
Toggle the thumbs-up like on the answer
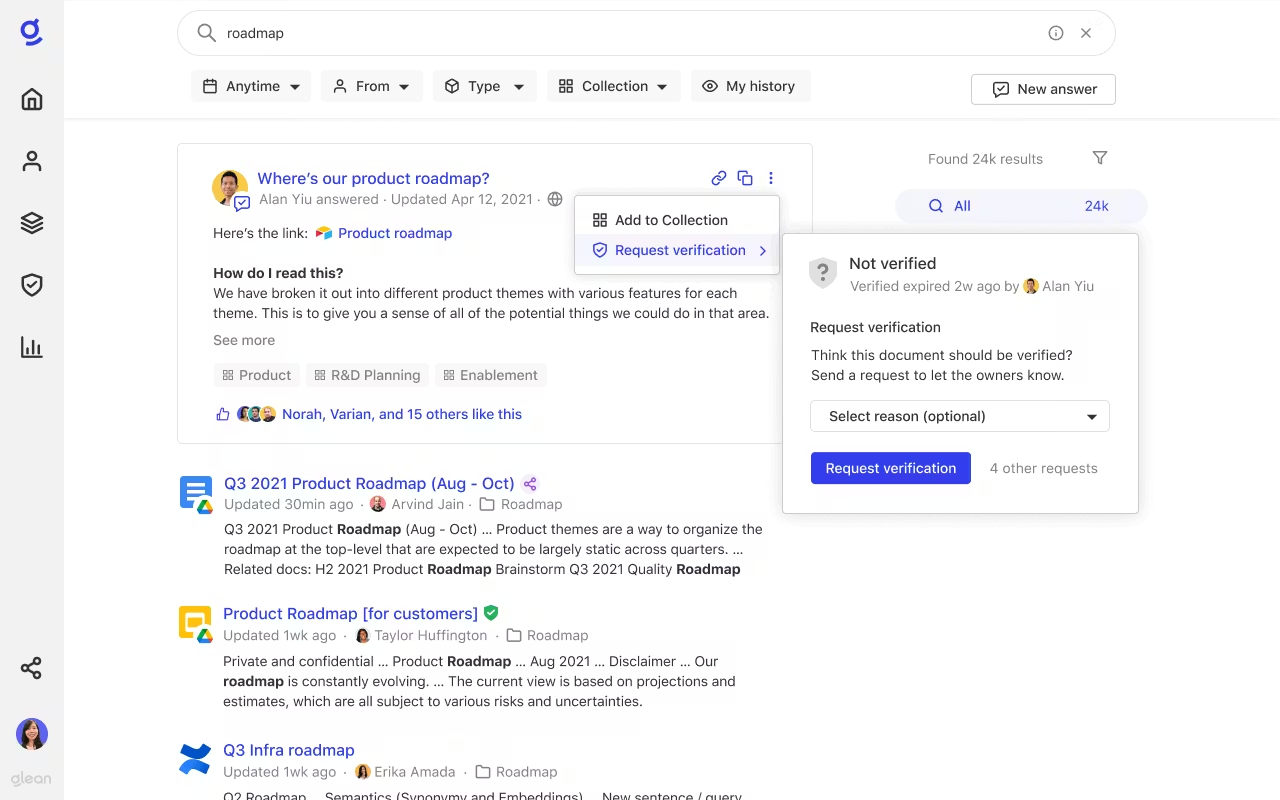coord(222,413)
